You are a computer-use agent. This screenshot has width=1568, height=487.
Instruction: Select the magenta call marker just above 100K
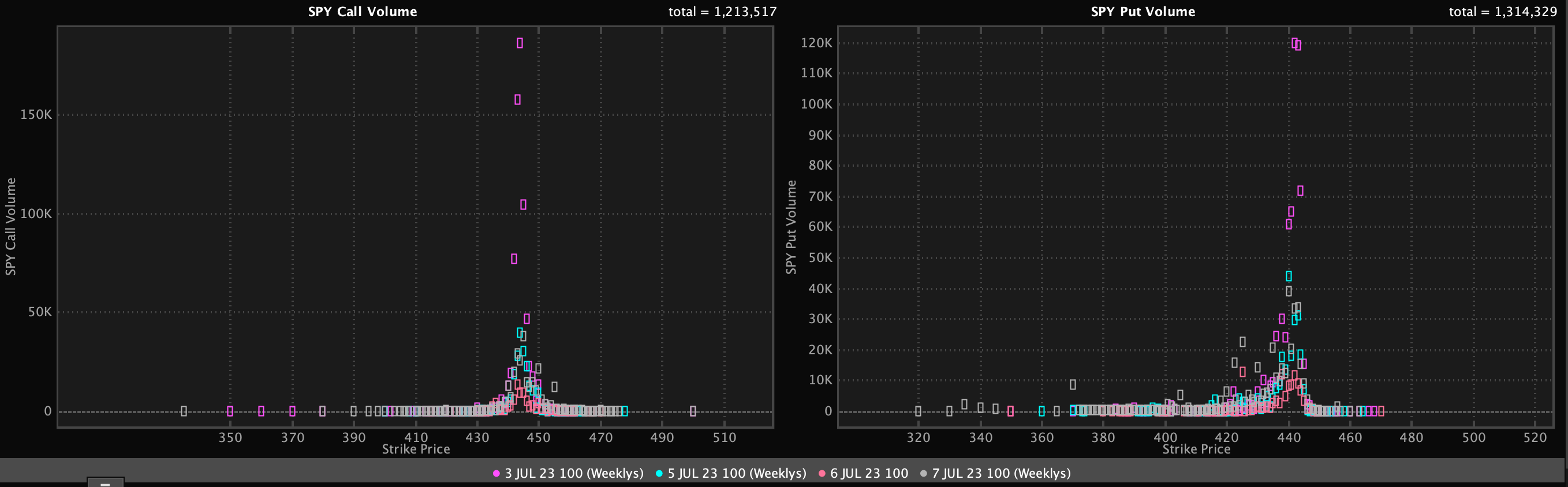tap(524, 204)
